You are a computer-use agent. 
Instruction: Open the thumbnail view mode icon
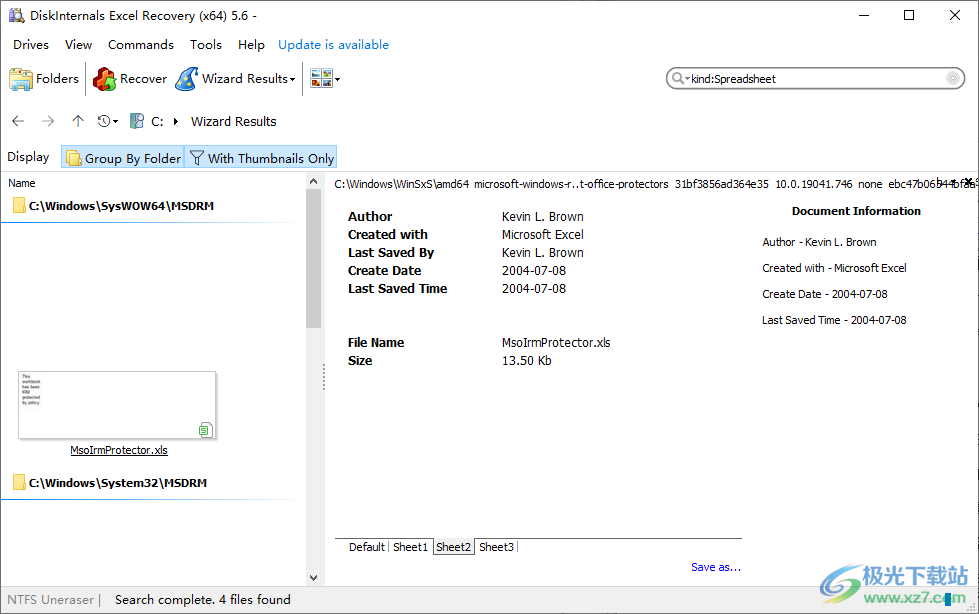[x=321, y=79]
